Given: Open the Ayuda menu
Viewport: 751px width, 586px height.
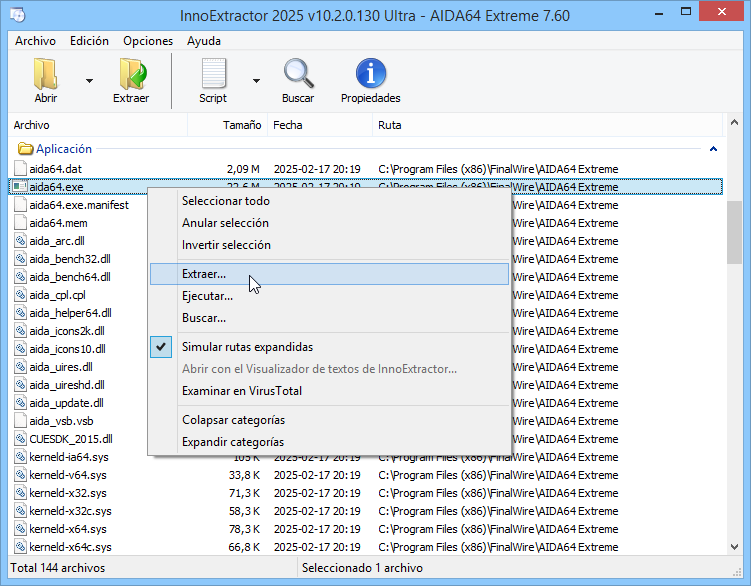Looking at the screenshot, I should [204, 41].
